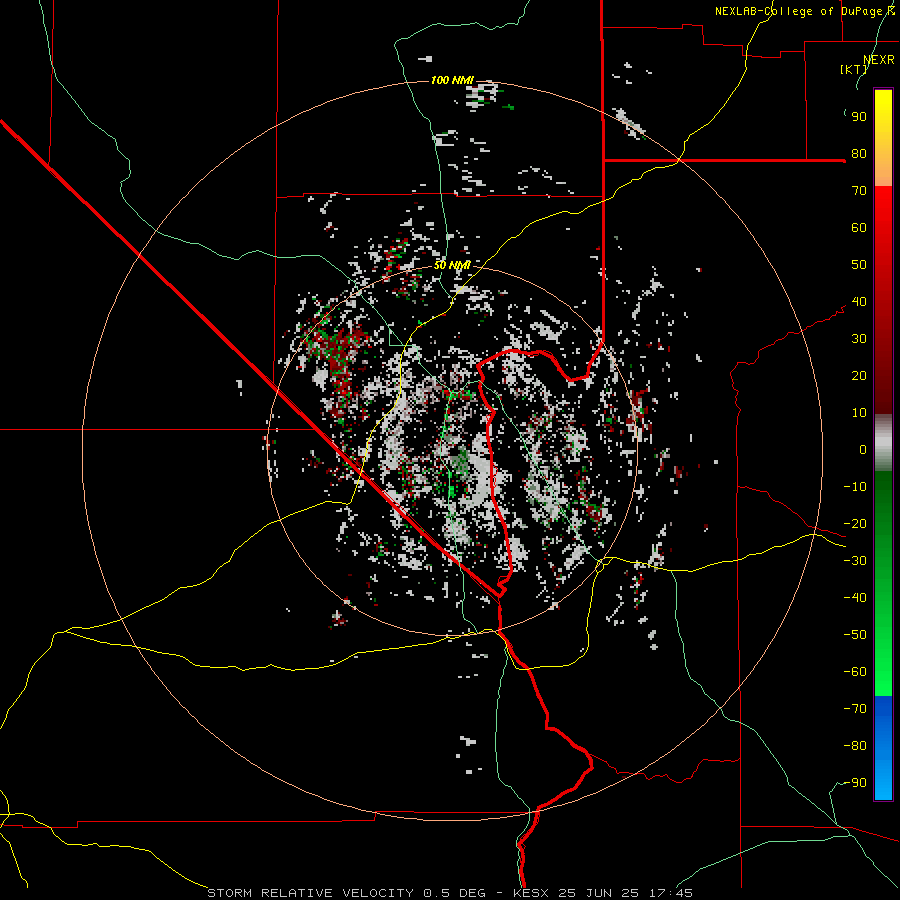Click the 0 value on the velocity scale
Screen dimensions: 900x900
tap(863, 450)
